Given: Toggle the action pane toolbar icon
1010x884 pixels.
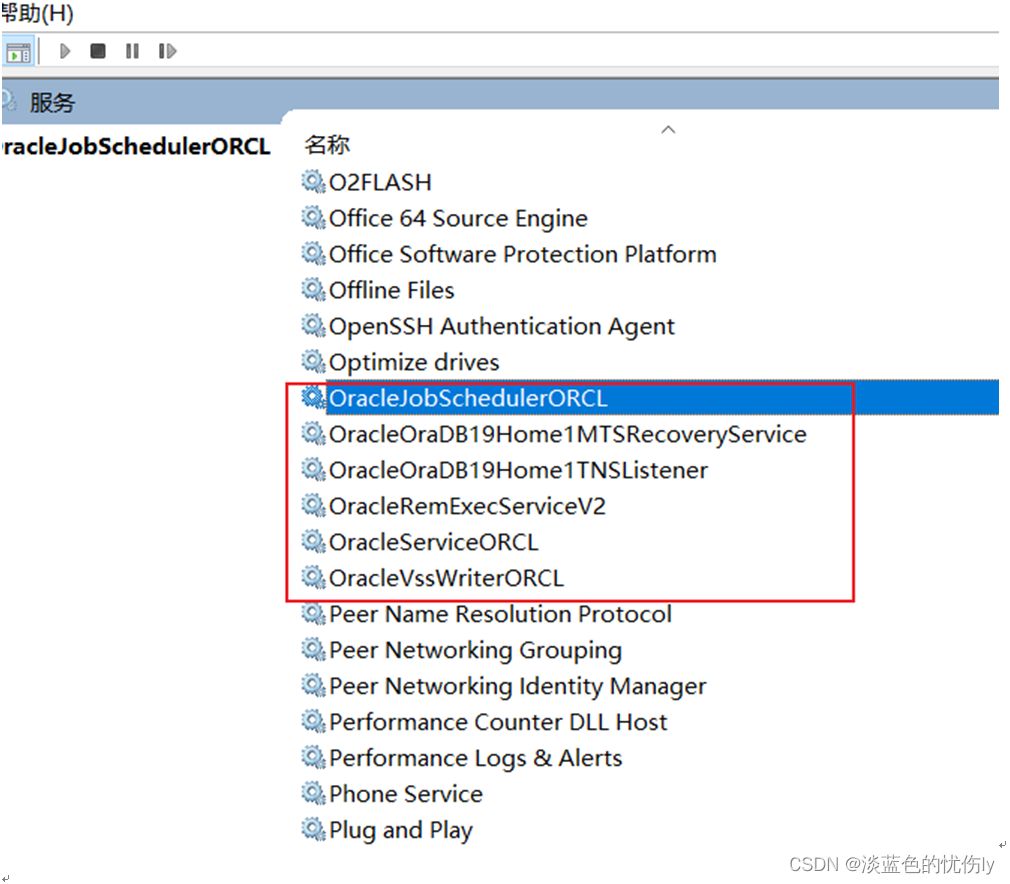Looking at the screenshot, I should 17,52.
